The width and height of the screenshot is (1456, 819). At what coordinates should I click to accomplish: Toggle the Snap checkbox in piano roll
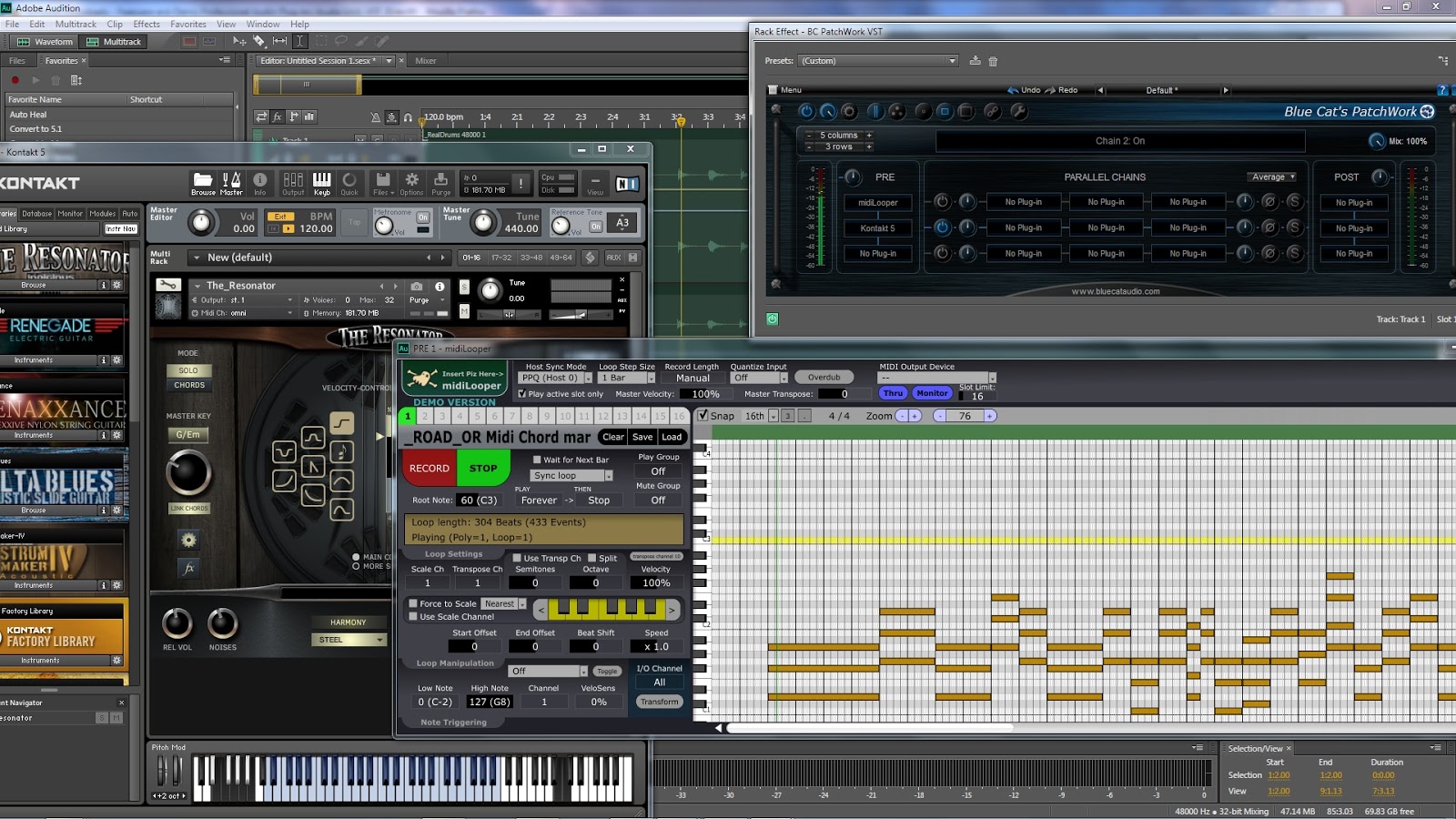pos(703,415)
